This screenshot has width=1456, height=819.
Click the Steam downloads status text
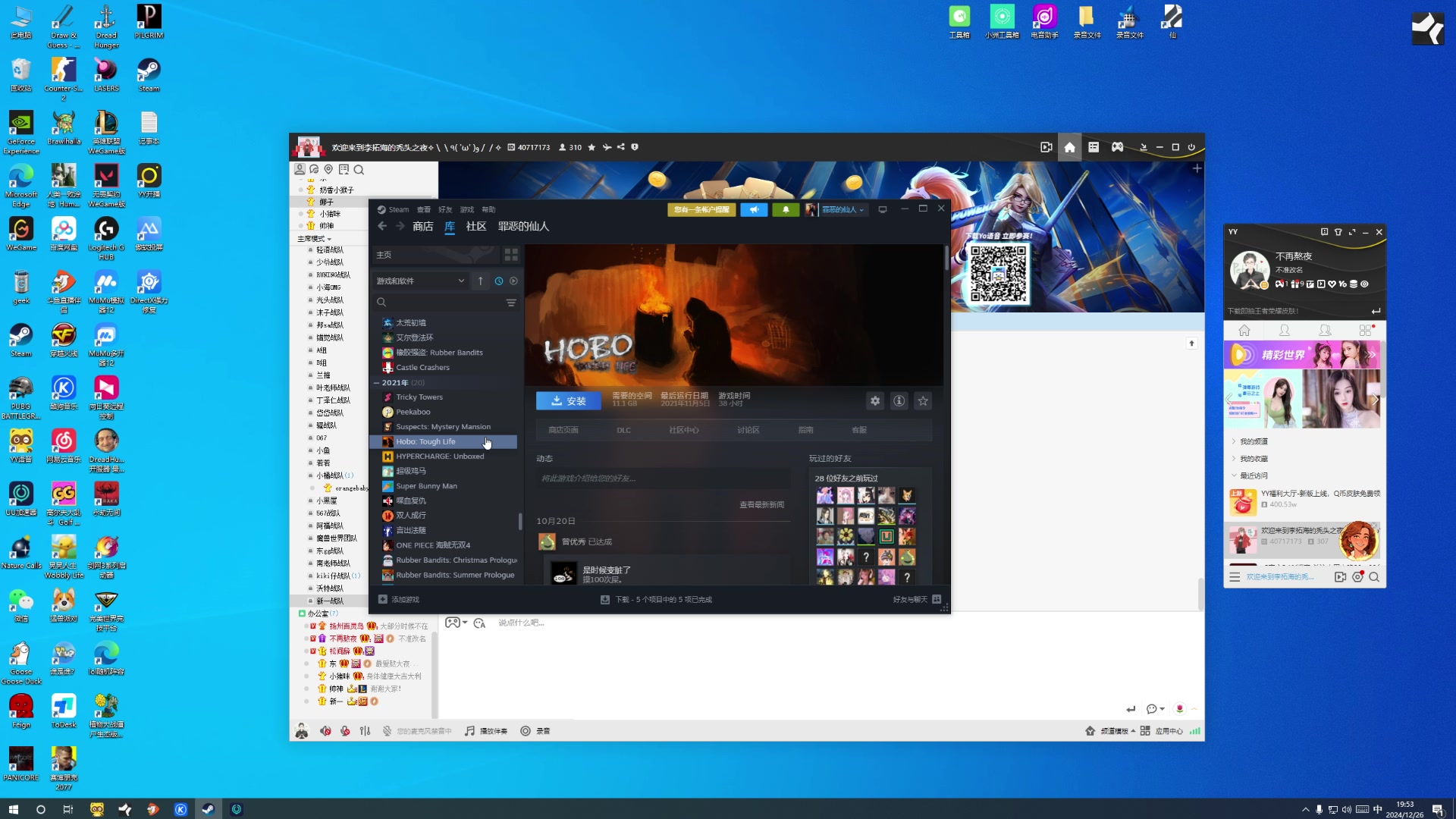[x=664, y=600]
